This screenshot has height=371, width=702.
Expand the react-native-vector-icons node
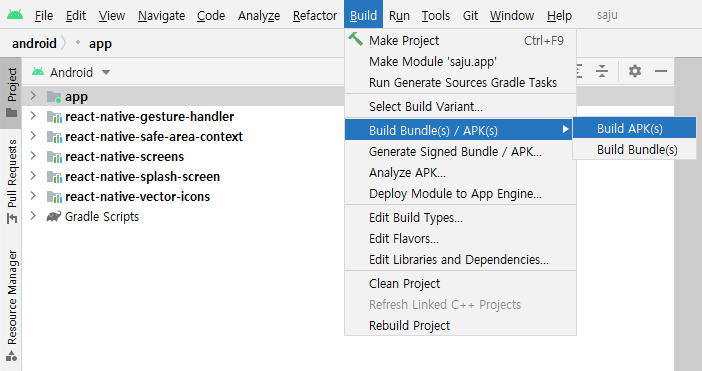pos(33,196)
